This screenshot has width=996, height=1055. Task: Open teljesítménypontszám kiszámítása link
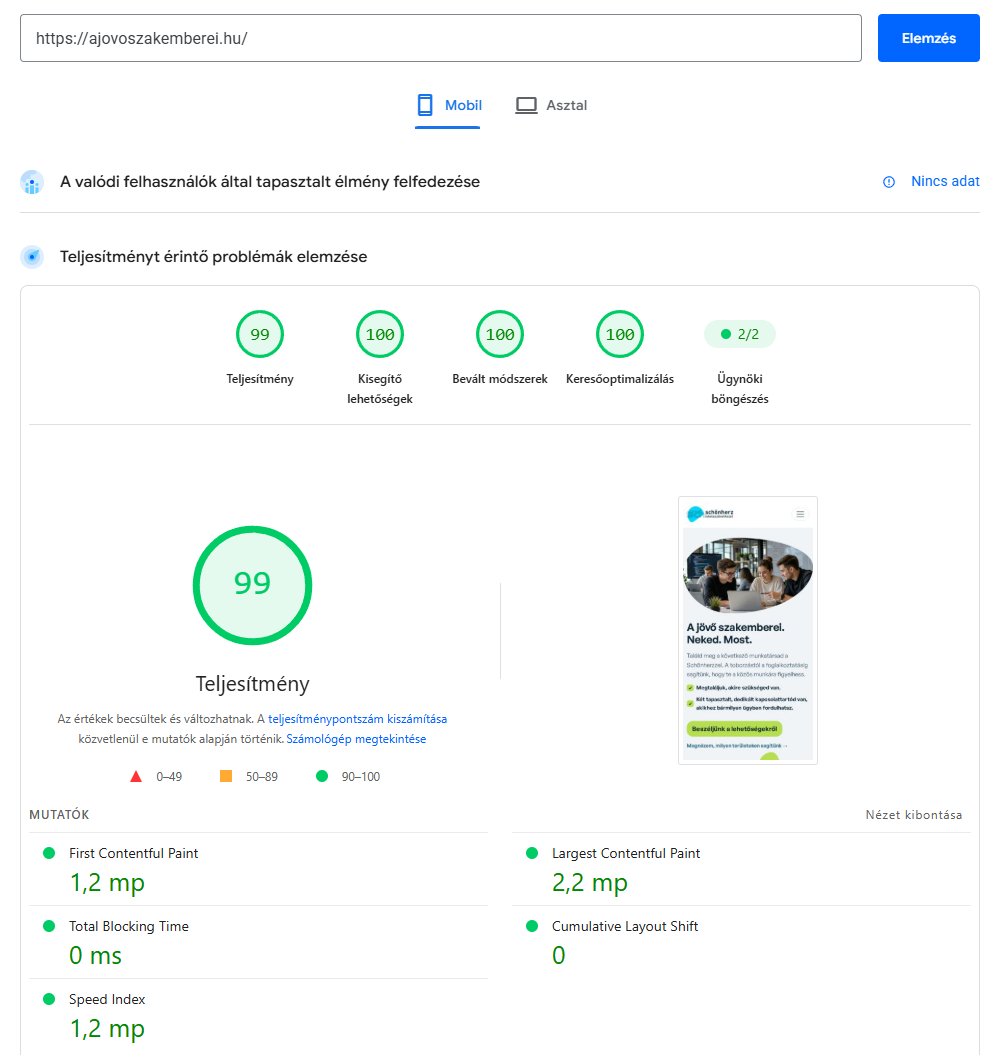point(357,719)
